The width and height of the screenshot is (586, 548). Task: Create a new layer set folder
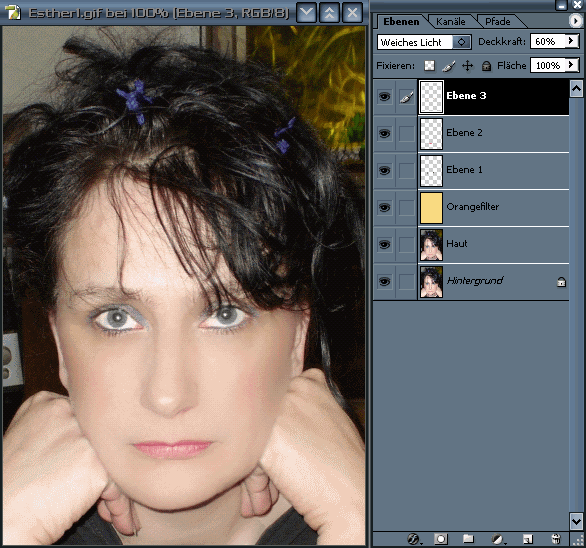pos(468,539)
